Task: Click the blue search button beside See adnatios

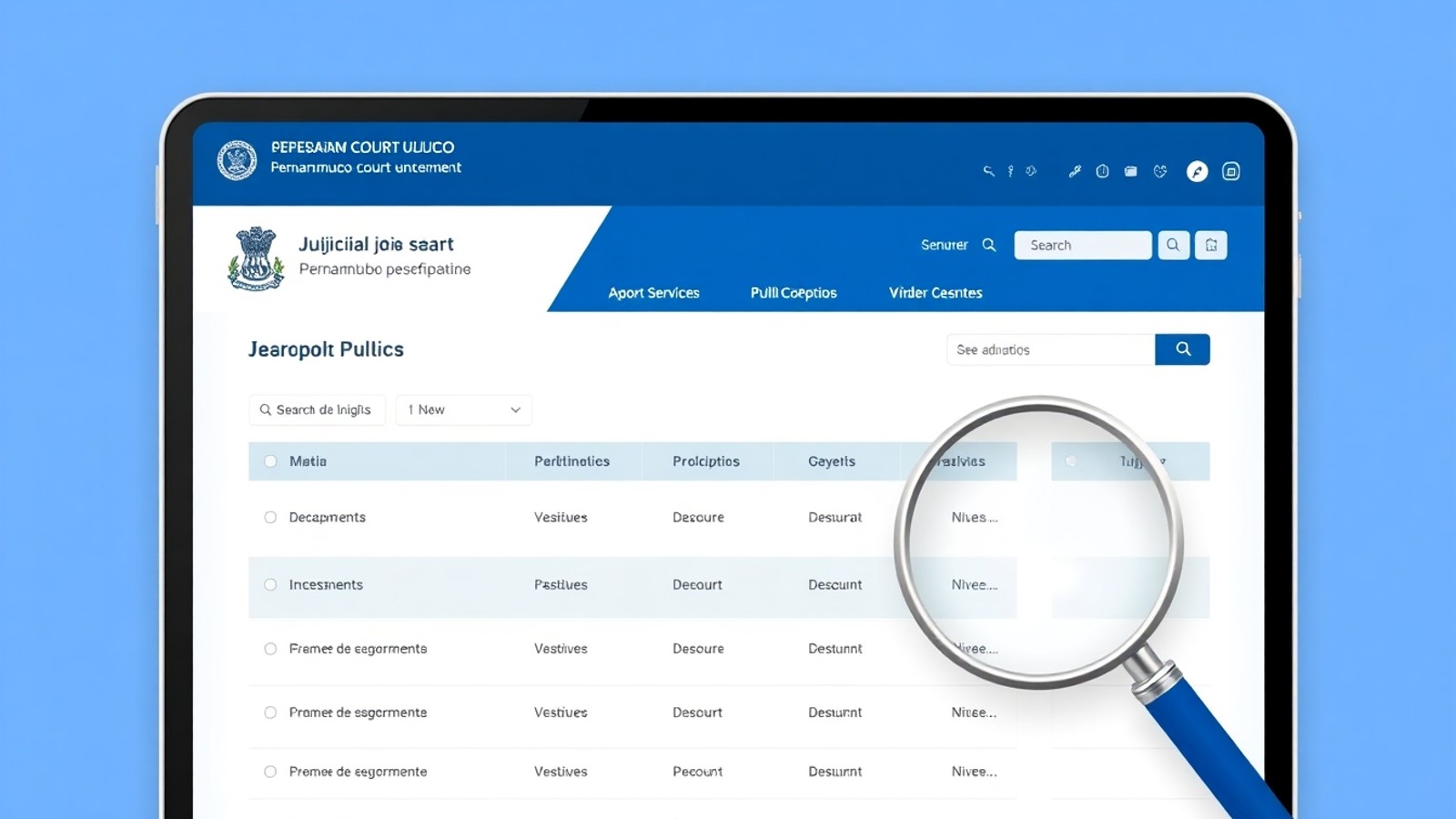Action: click(1182, 349)
